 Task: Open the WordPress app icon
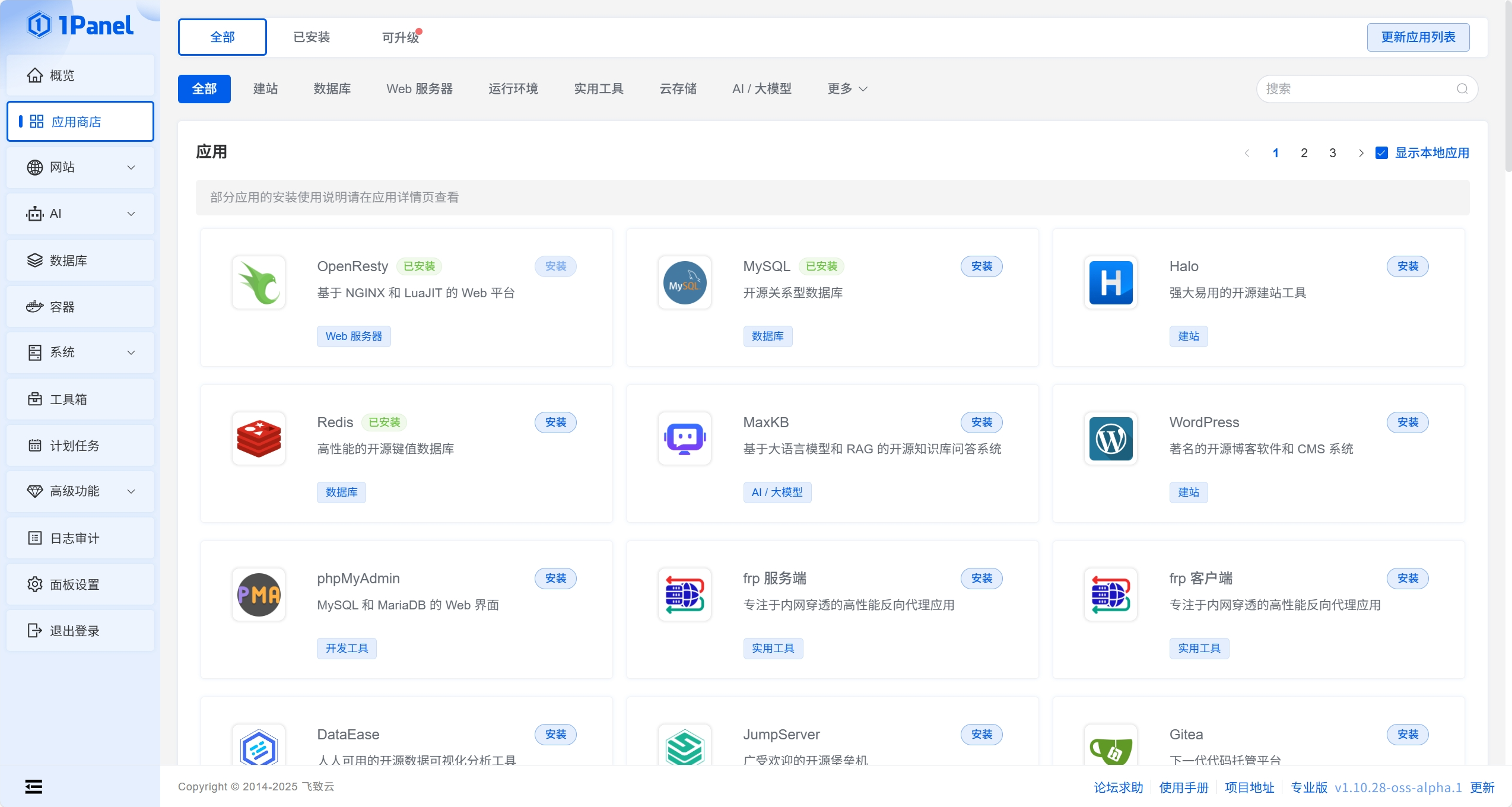[1110, 439]
